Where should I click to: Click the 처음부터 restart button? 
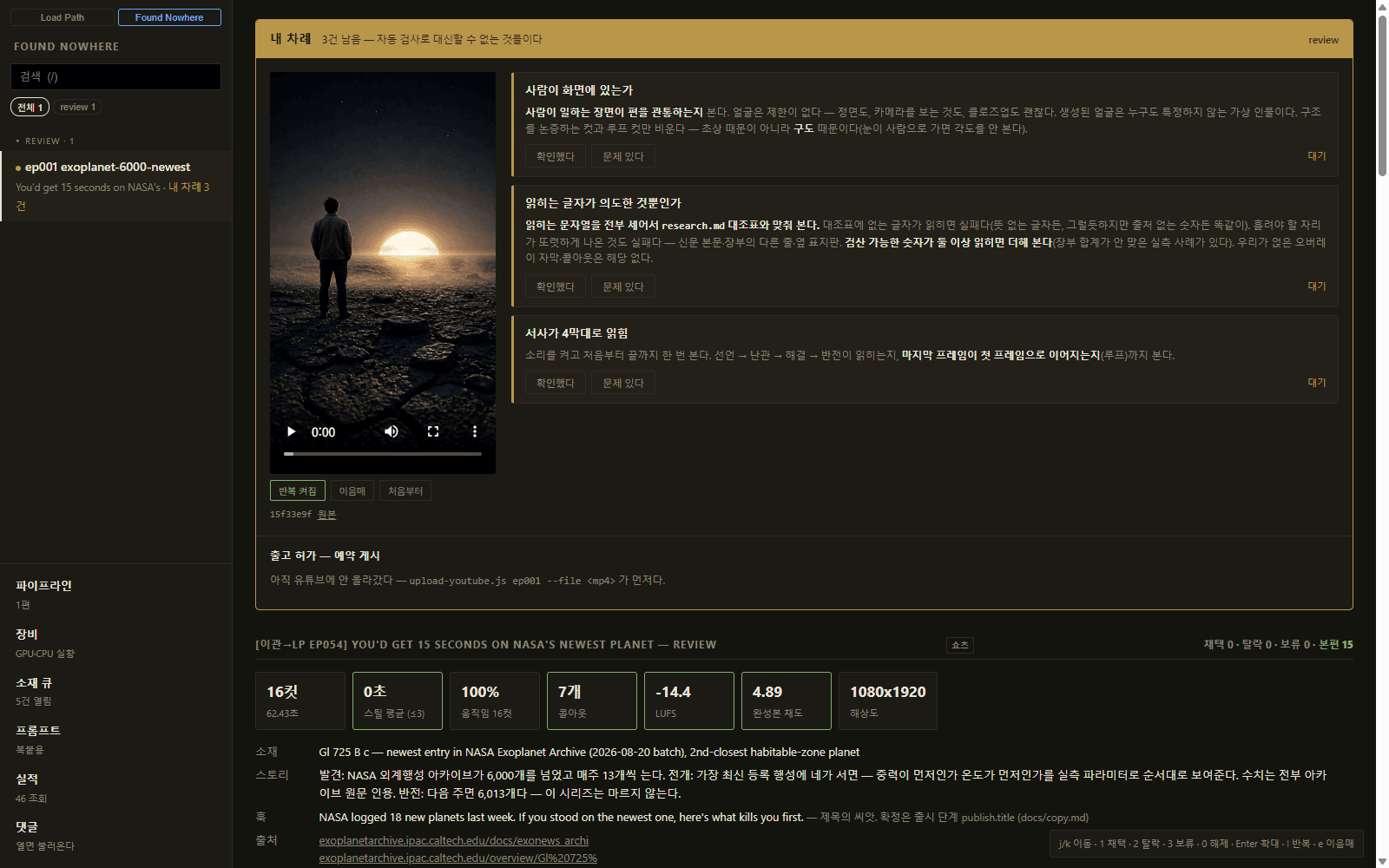pyautogui.click(x=405, y=491)
